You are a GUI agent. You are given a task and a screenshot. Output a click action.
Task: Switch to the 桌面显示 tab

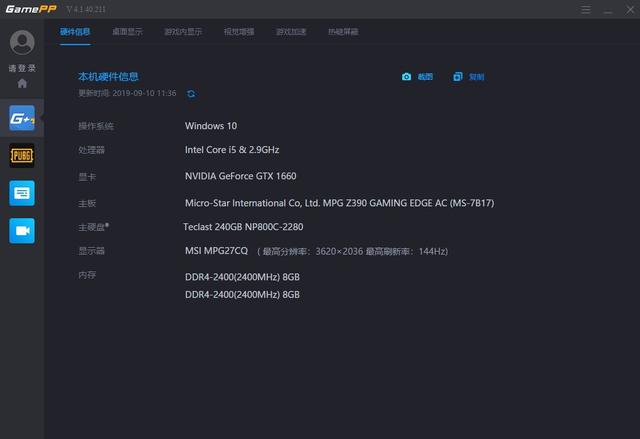tap(127, 32)
